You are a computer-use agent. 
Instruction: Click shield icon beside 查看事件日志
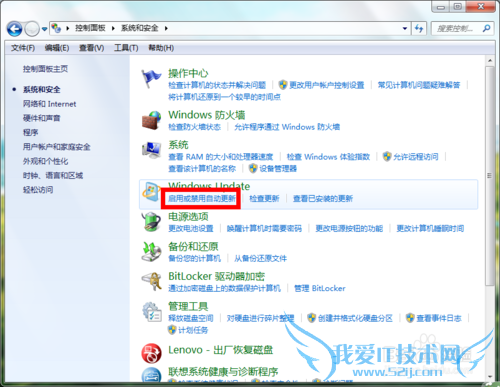pos(410,318)
